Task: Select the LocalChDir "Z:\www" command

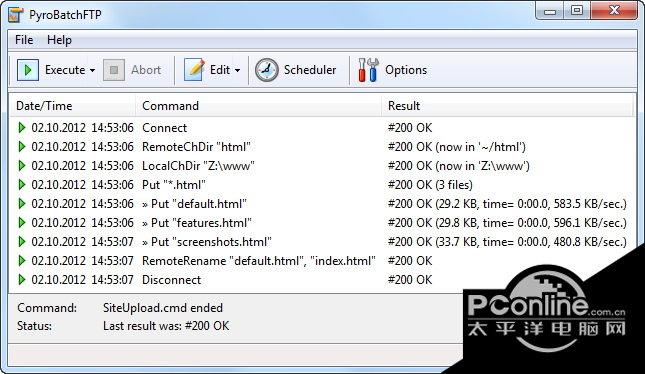Action: pyautogui.click(x=198, y=165)
